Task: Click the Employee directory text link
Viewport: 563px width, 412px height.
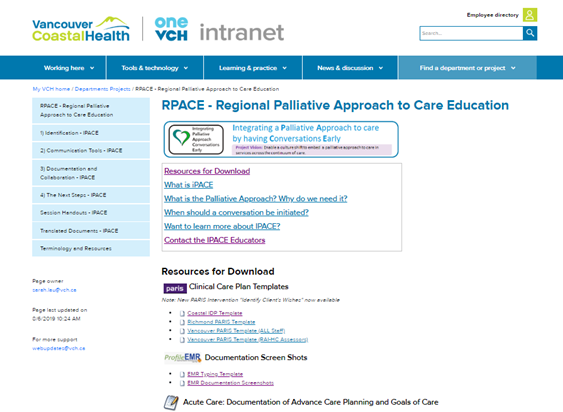Action: click(493, 15)
